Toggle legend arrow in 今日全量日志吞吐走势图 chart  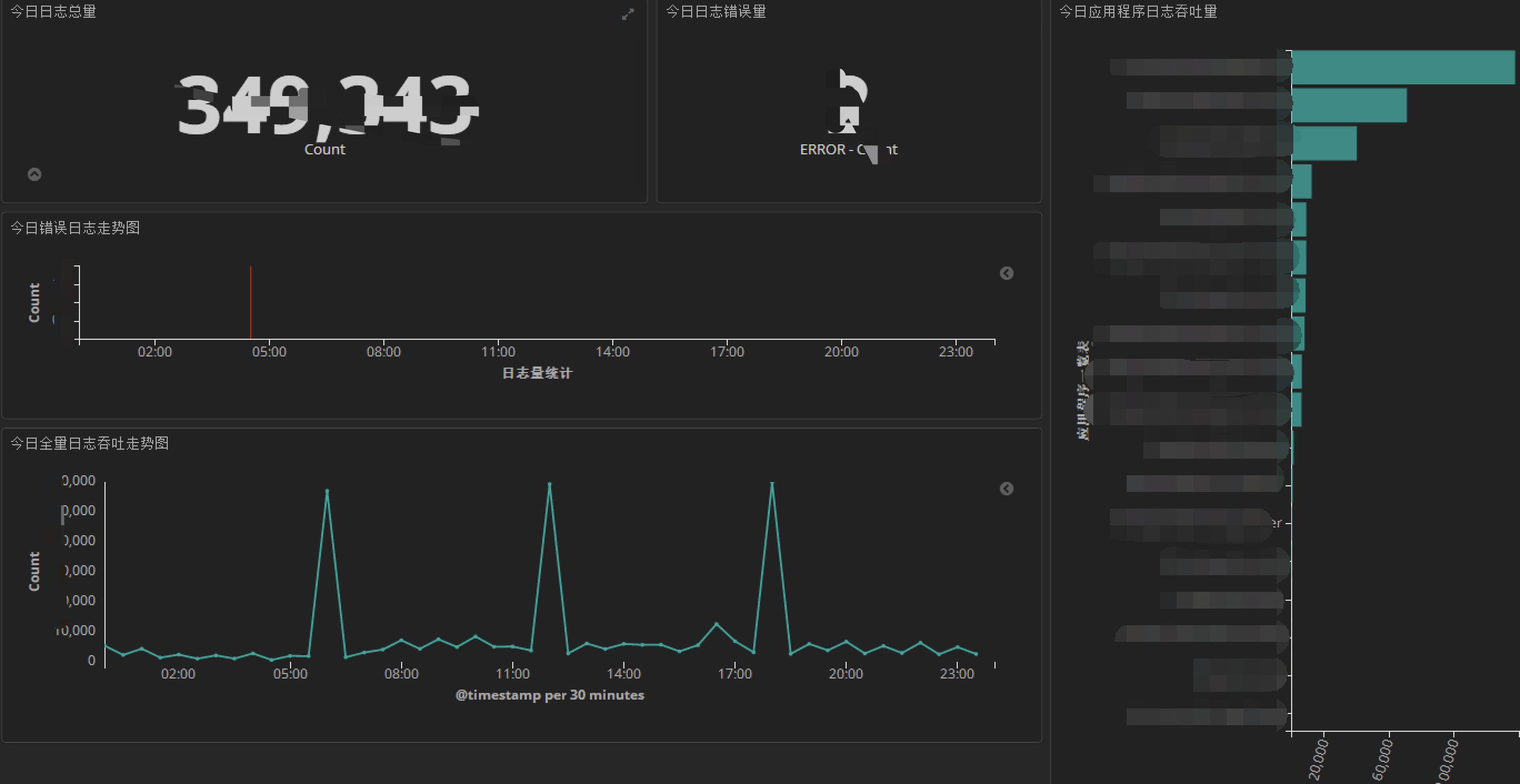(1006, 489)
